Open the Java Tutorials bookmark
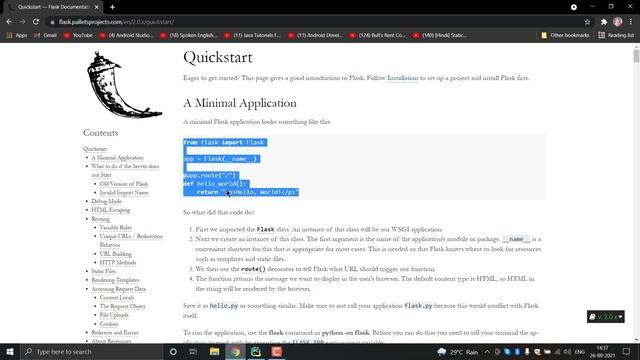Viewport: 640px width, 360px height. point(252,36)
